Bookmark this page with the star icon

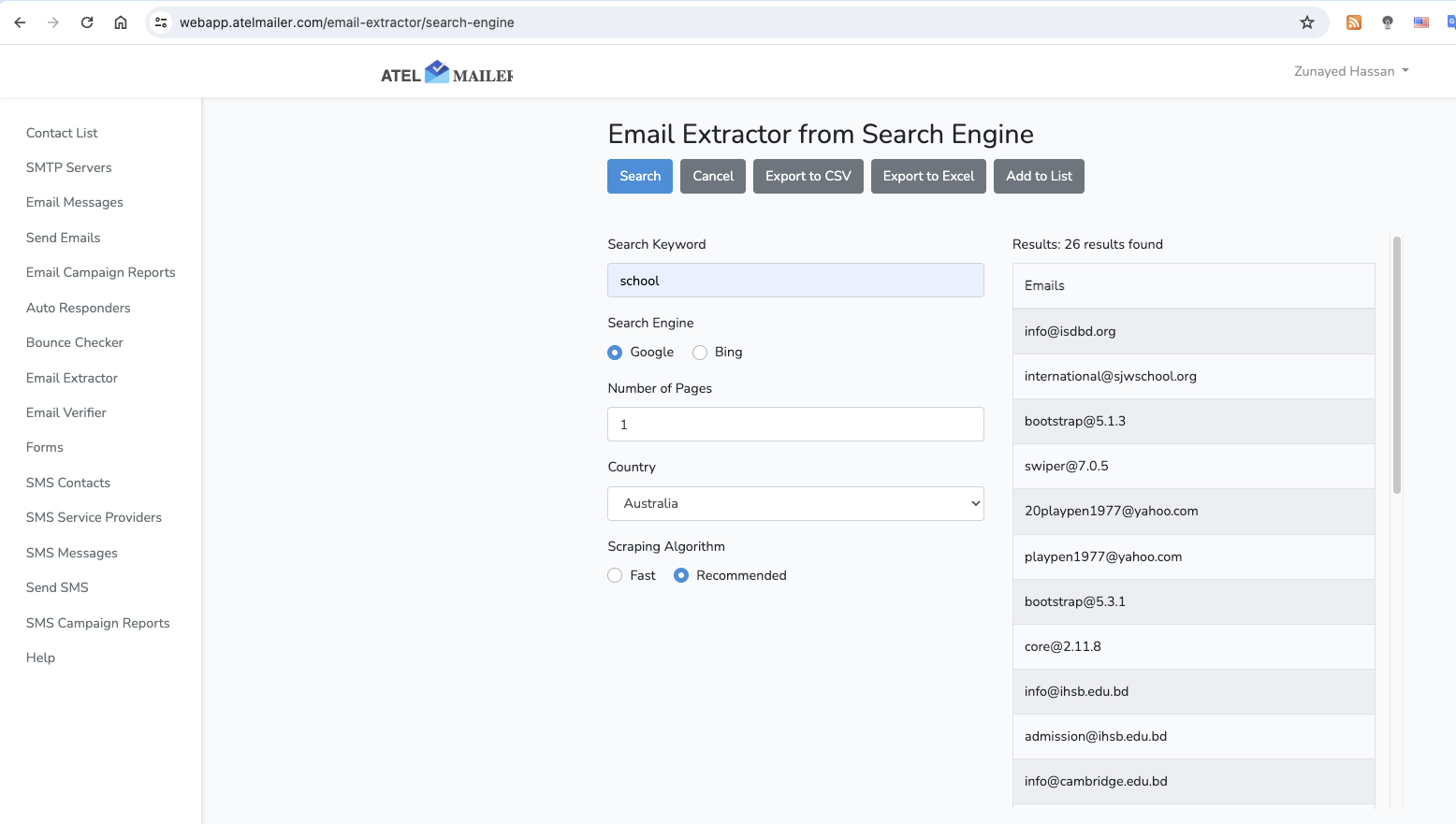coord(1307,22)
